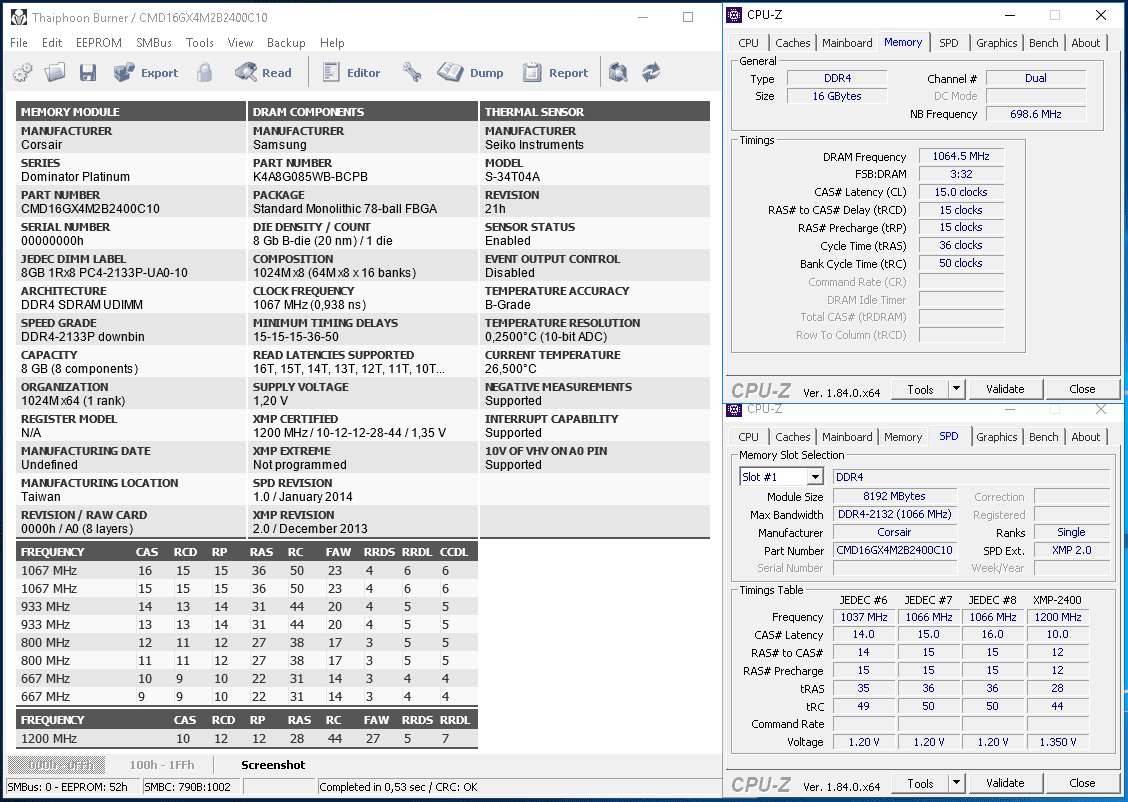1128x802 pixels.
Task: Click status bar entry SMBus: 0 - EEPROM: 52h
Action: tap(73, 787)
